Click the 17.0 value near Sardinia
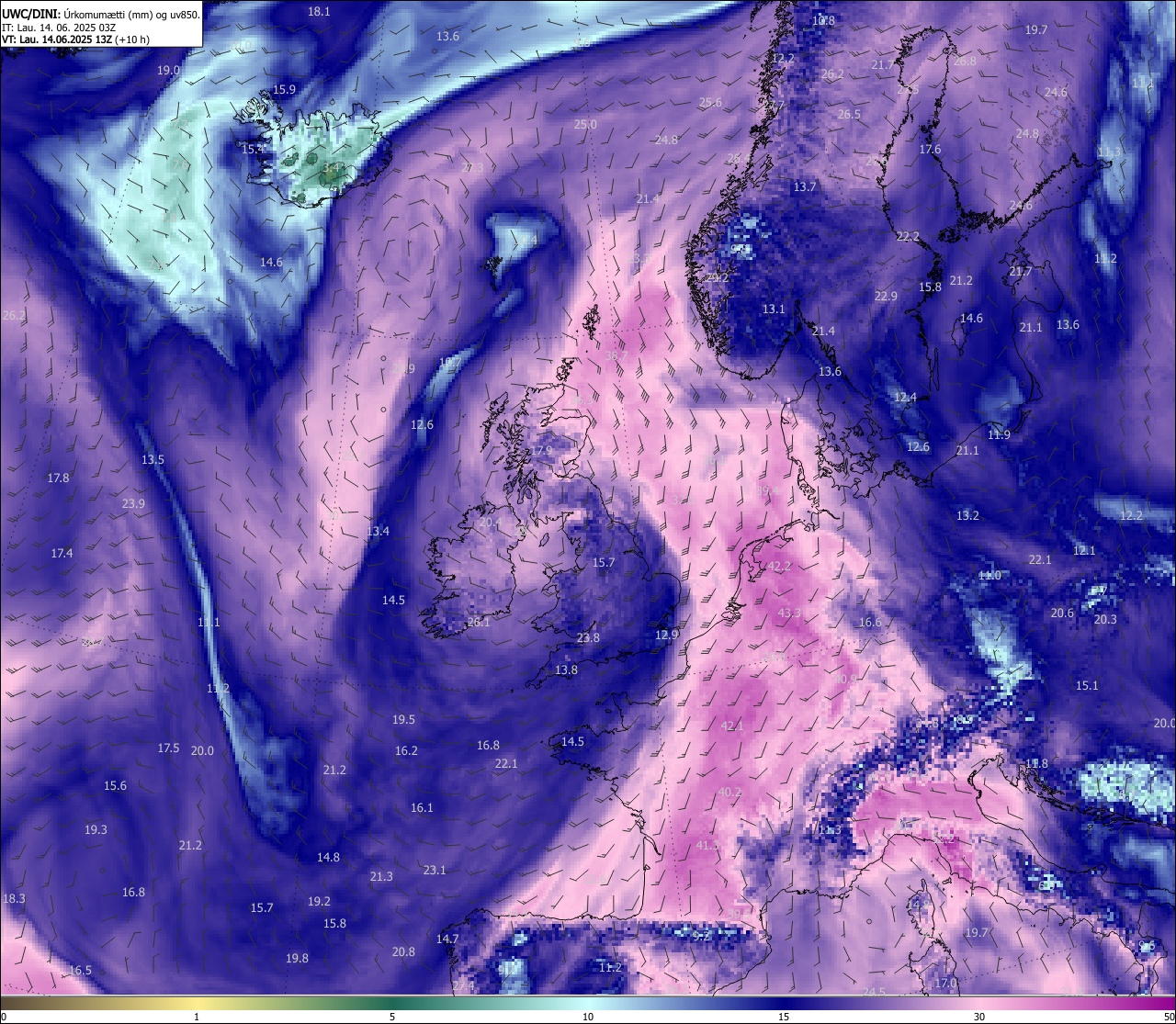This screenshot has width=1176, height=1024. tap(945, 984)
